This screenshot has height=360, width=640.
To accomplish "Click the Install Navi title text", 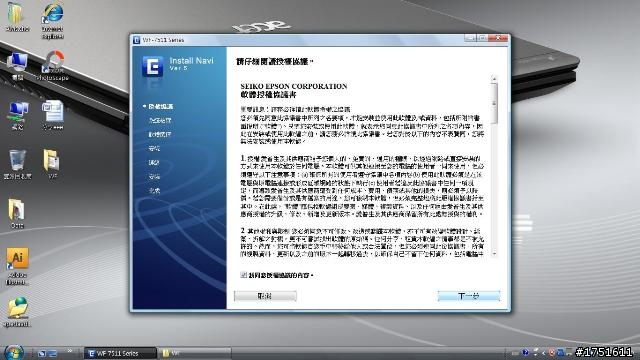I will coord(191,60).
